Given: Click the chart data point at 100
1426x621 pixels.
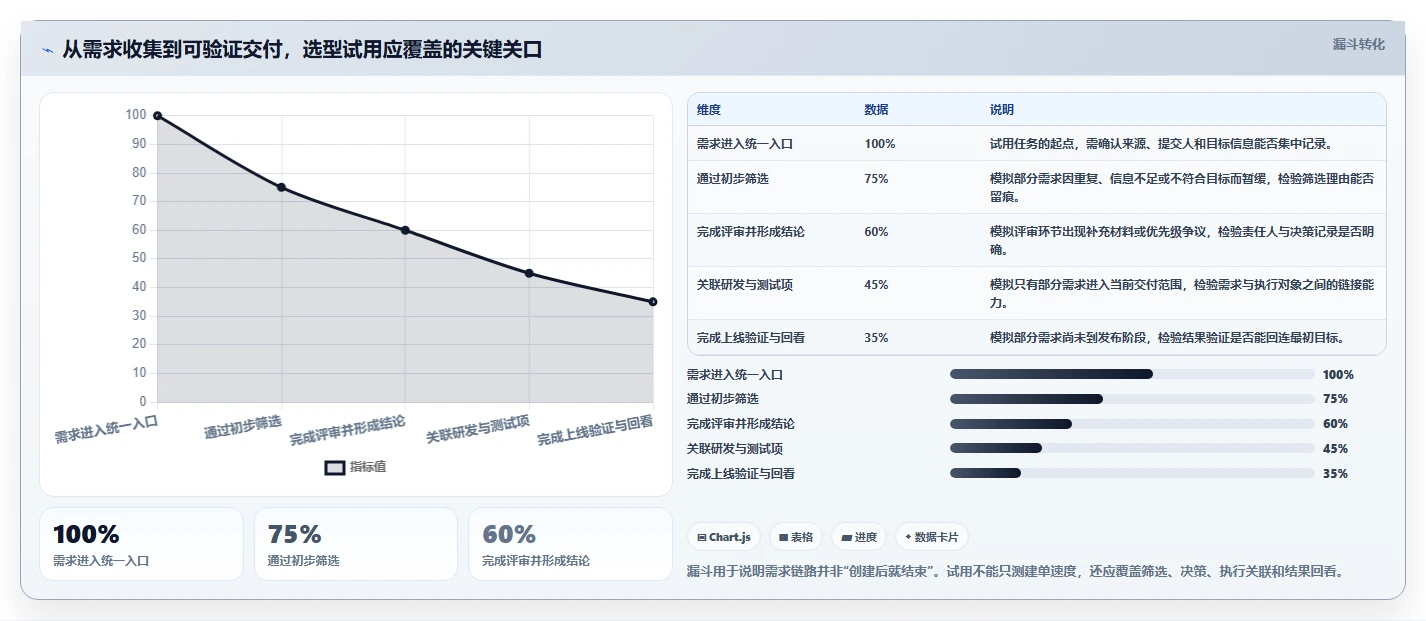Looking at the screenshot, I should [157, 116].
